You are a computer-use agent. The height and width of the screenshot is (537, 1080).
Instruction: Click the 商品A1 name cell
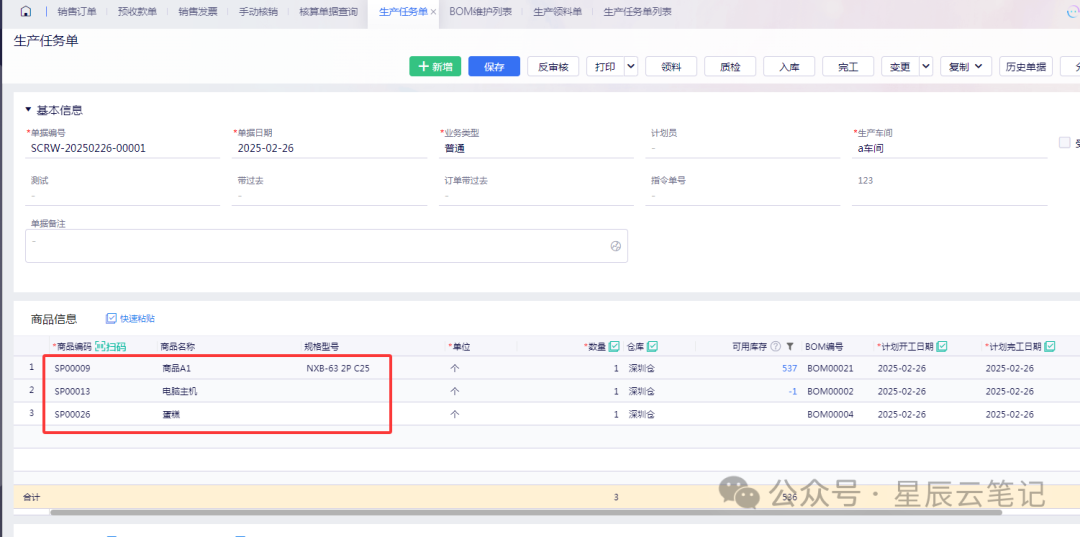[176, 368]
